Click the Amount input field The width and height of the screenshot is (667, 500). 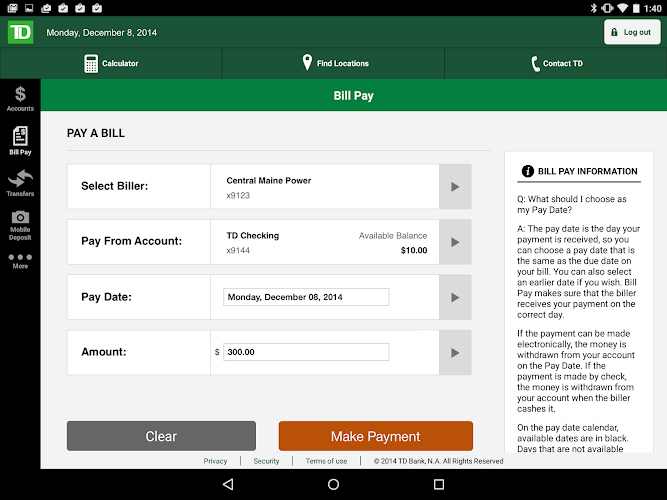pos(306,352)
